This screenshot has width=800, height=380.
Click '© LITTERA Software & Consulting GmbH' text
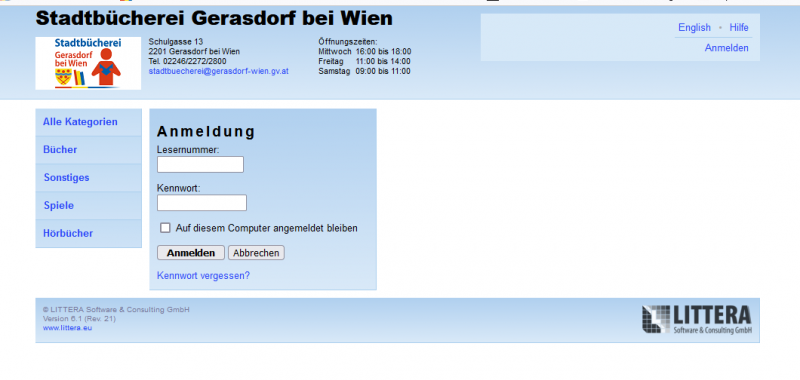pos(116,310)
